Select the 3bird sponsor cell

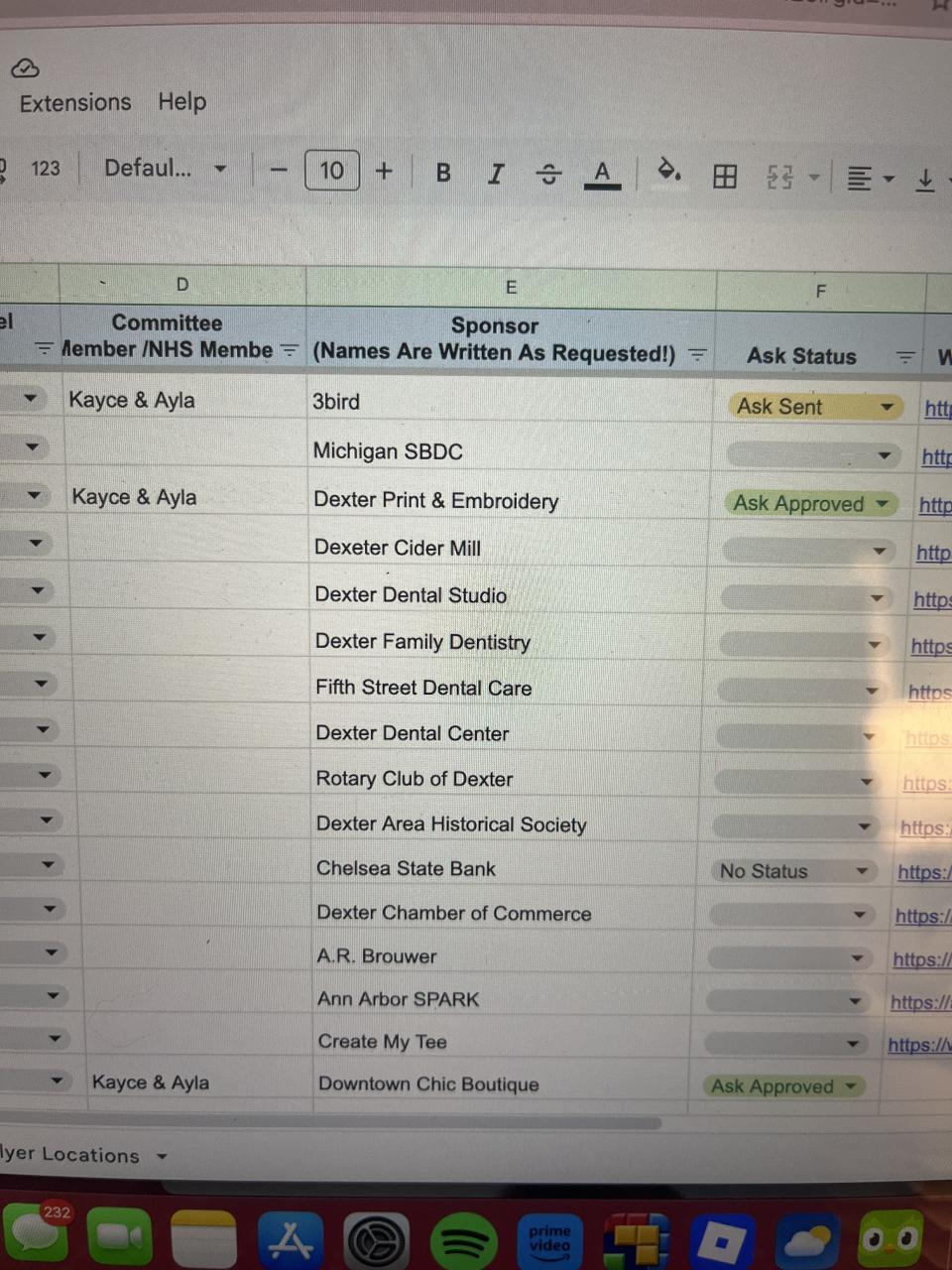tap(509, 401)
